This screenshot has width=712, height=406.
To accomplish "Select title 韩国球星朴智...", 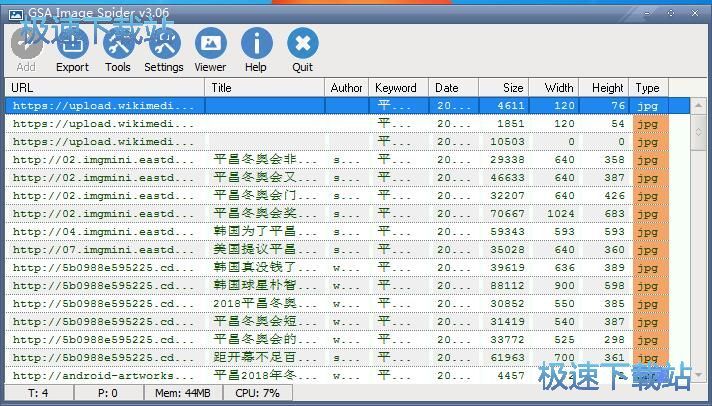I will pyautogui.click(x=265, y=286).
